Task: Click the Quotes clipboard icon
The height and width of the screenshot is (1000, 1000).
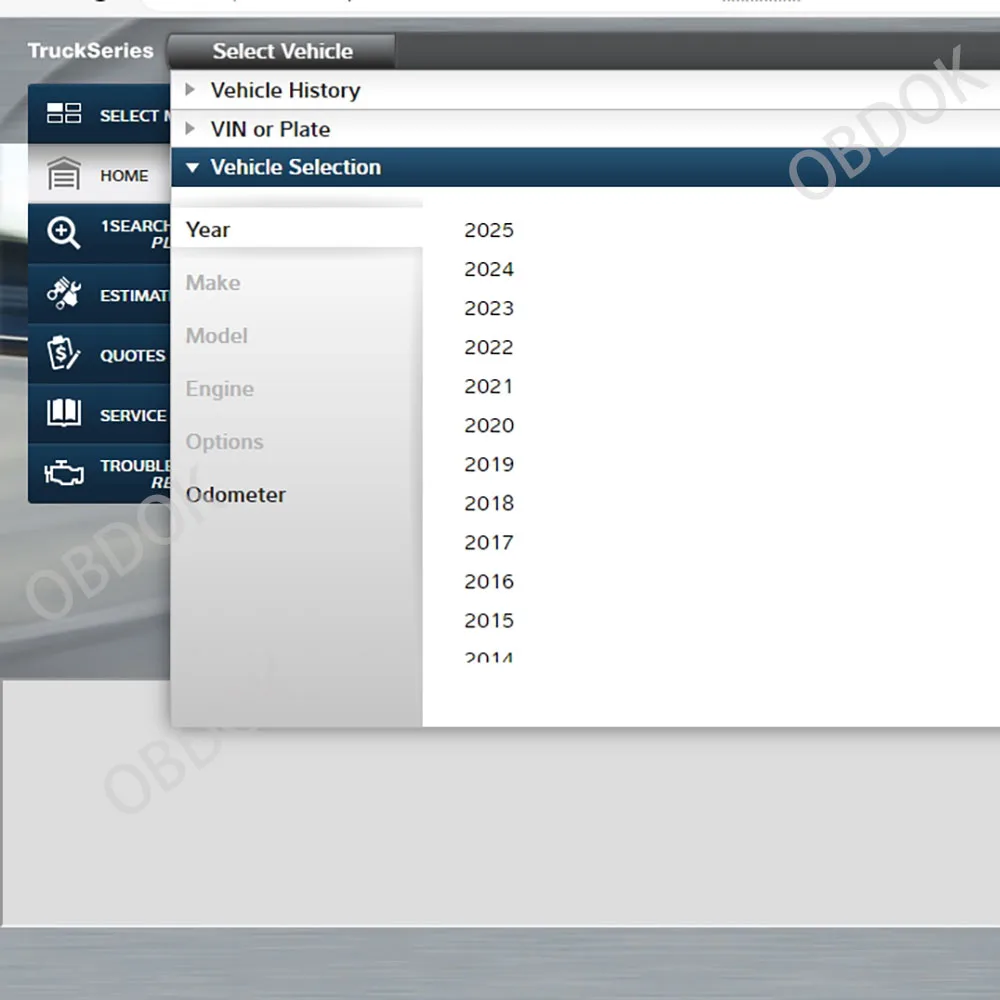Action: click(63, 353)
